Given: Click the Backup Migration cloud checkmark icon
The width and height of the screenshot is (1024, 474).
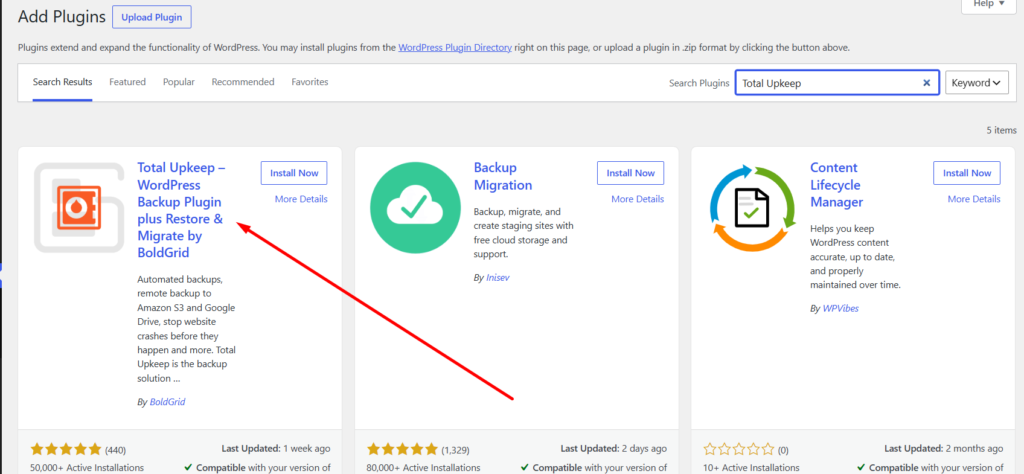Looking at the screenshot, I should coord(415,208).
